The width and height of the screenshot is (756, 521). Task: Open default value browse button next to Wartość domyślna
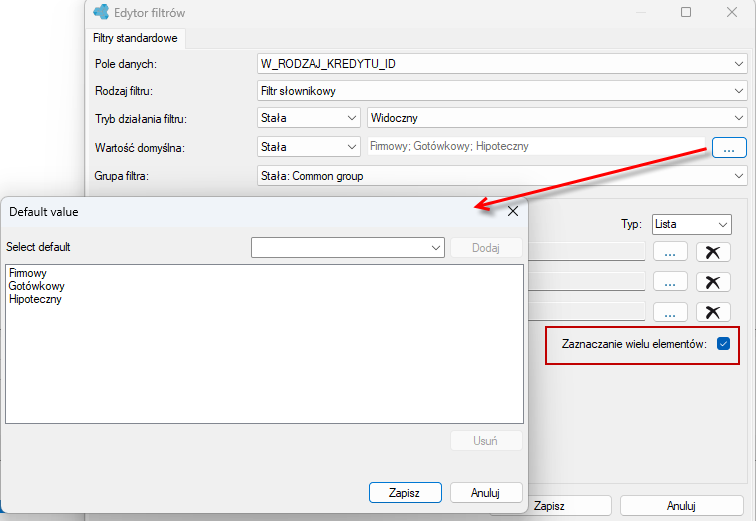(x=729, y=147)
